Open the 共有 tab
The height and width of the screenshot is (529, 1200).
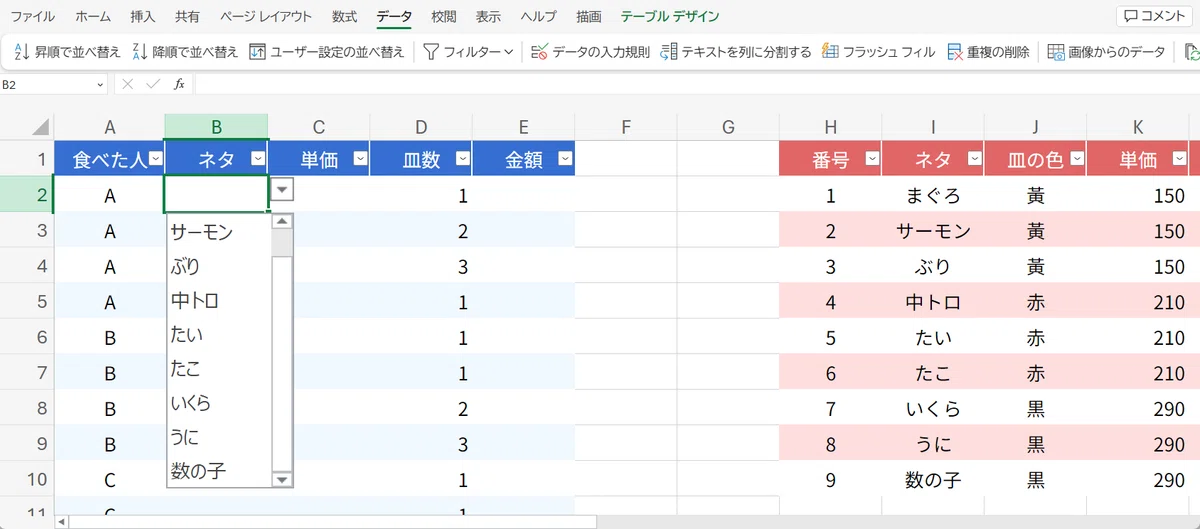click(x=187, y=17)
